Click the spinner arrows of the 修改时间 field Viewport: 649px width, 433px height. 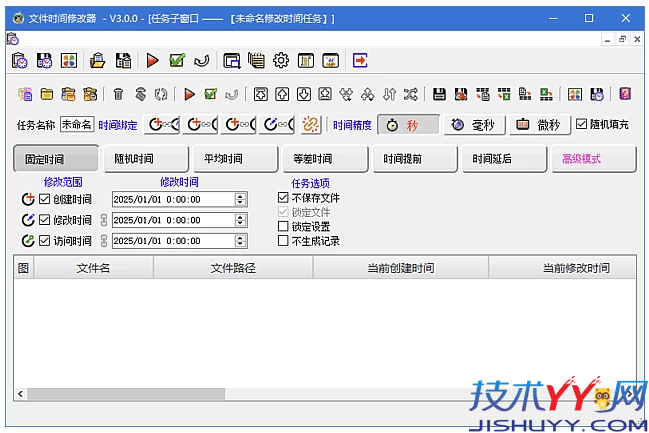coord(240,220)
